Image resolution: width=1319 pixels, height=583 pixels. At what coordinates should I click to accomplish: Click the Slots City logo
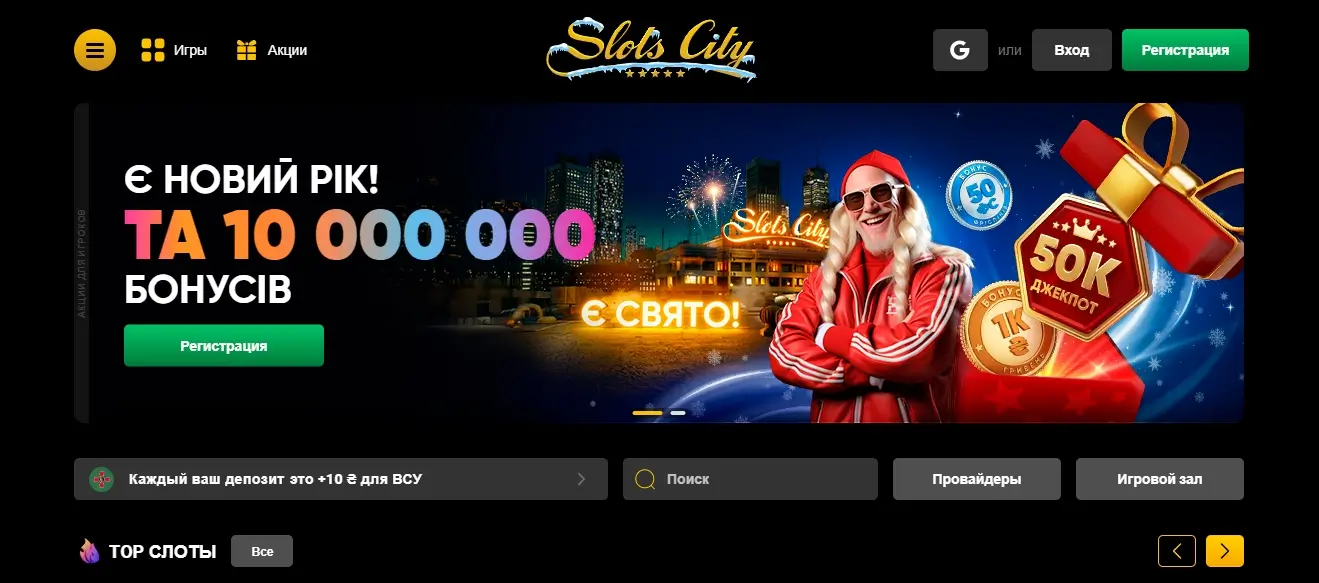coord(651,48)
